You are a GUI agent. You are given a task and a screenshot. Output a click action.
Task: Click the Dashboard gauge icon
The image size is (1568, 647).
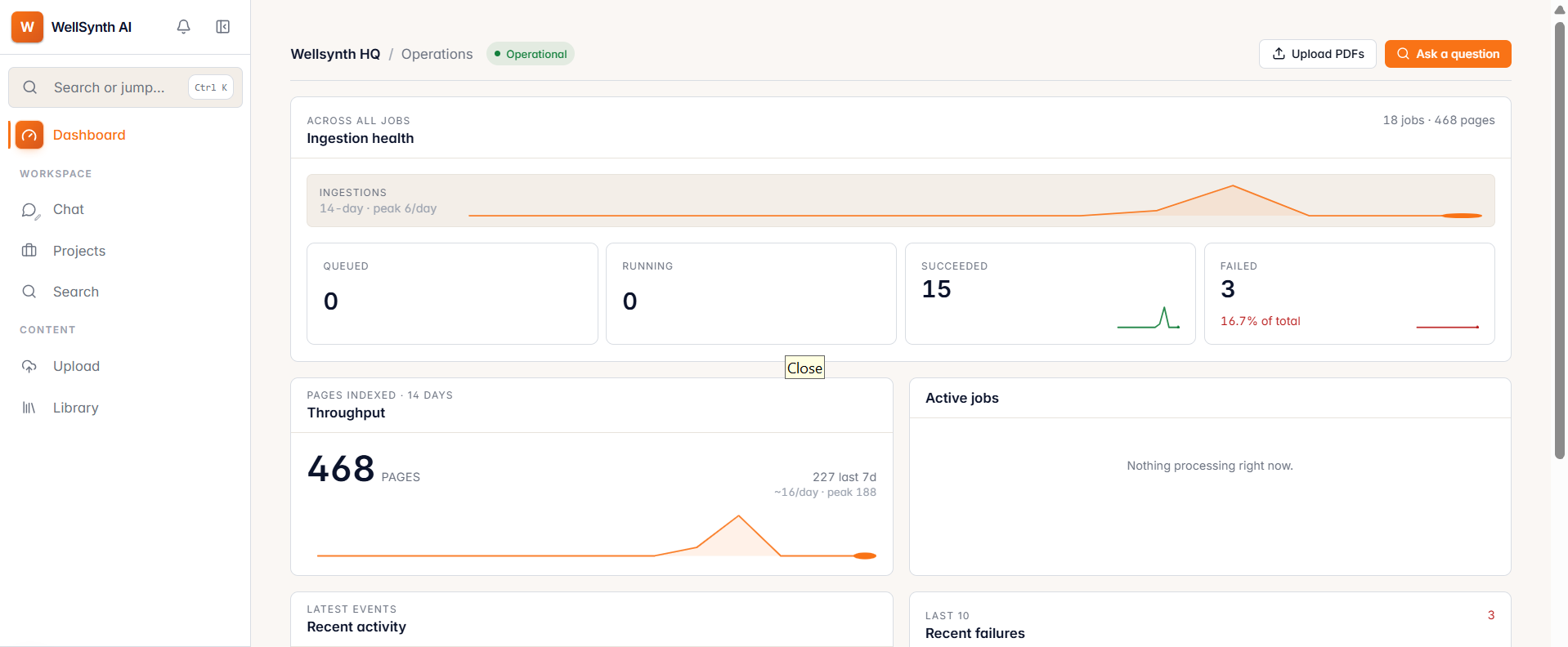[x=29, y=135]
